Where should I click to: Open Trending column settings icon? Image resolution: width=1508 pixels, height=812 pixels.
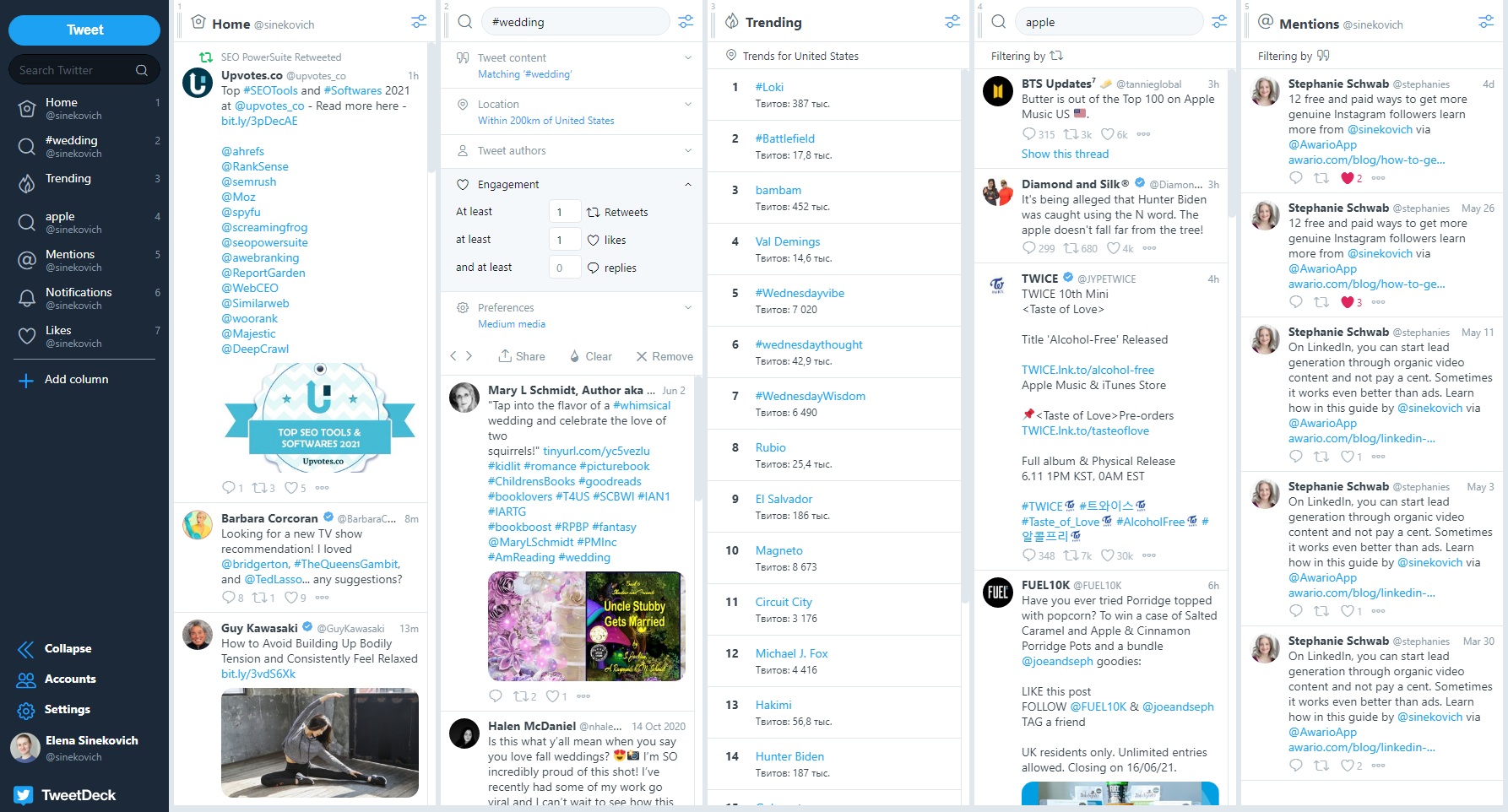[952, 22]
